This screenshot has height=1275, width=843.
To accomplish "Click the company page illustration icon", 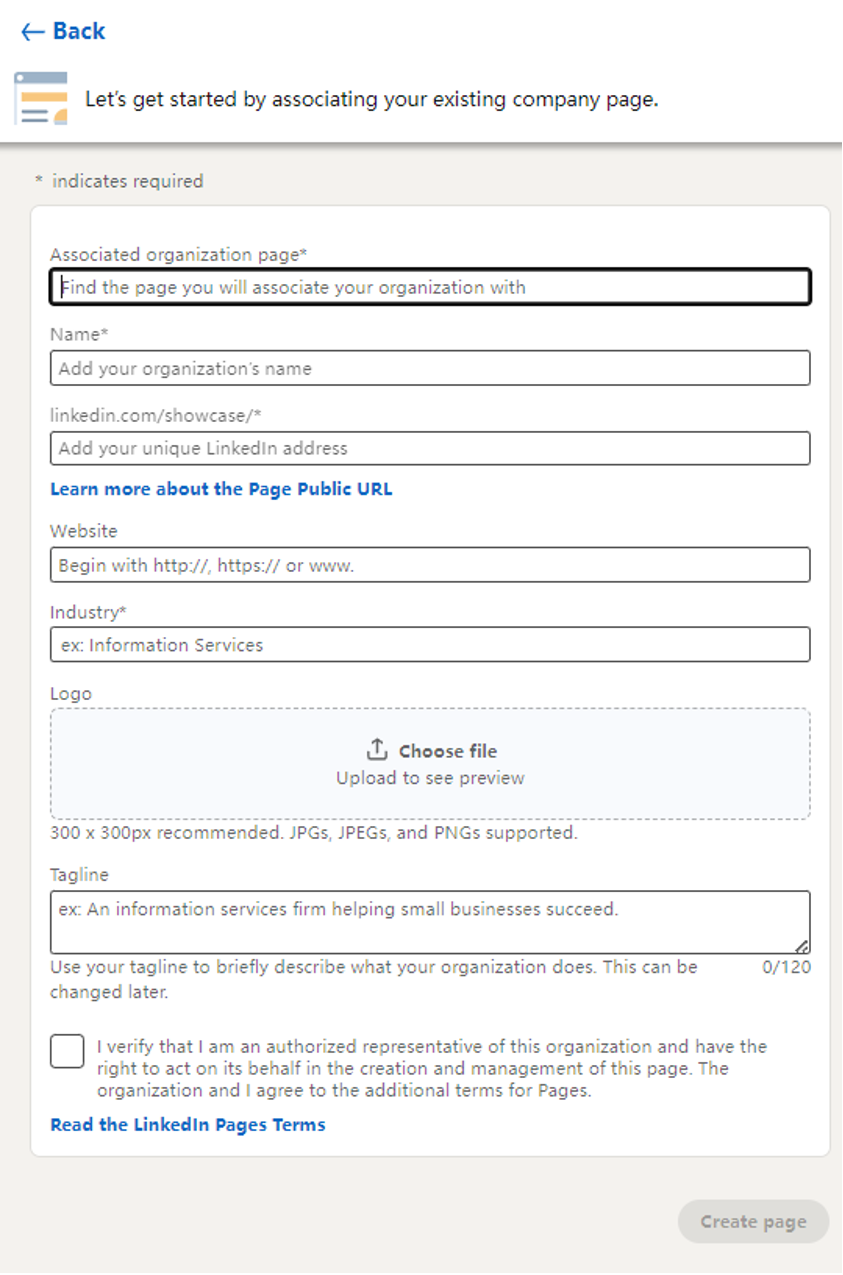I will pyautogui.click(x=41, y=98).
